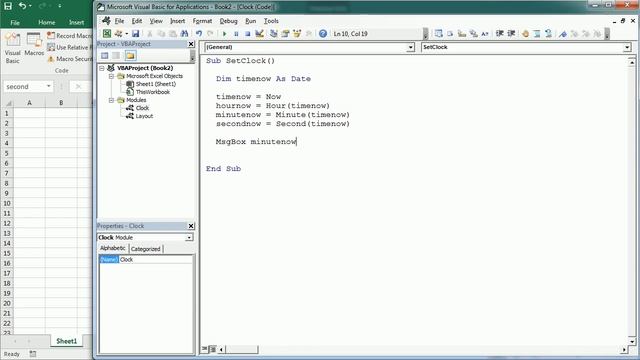
Task: Click the Standard toolbar options overflow arrow
Action: (x=425, y=34)
